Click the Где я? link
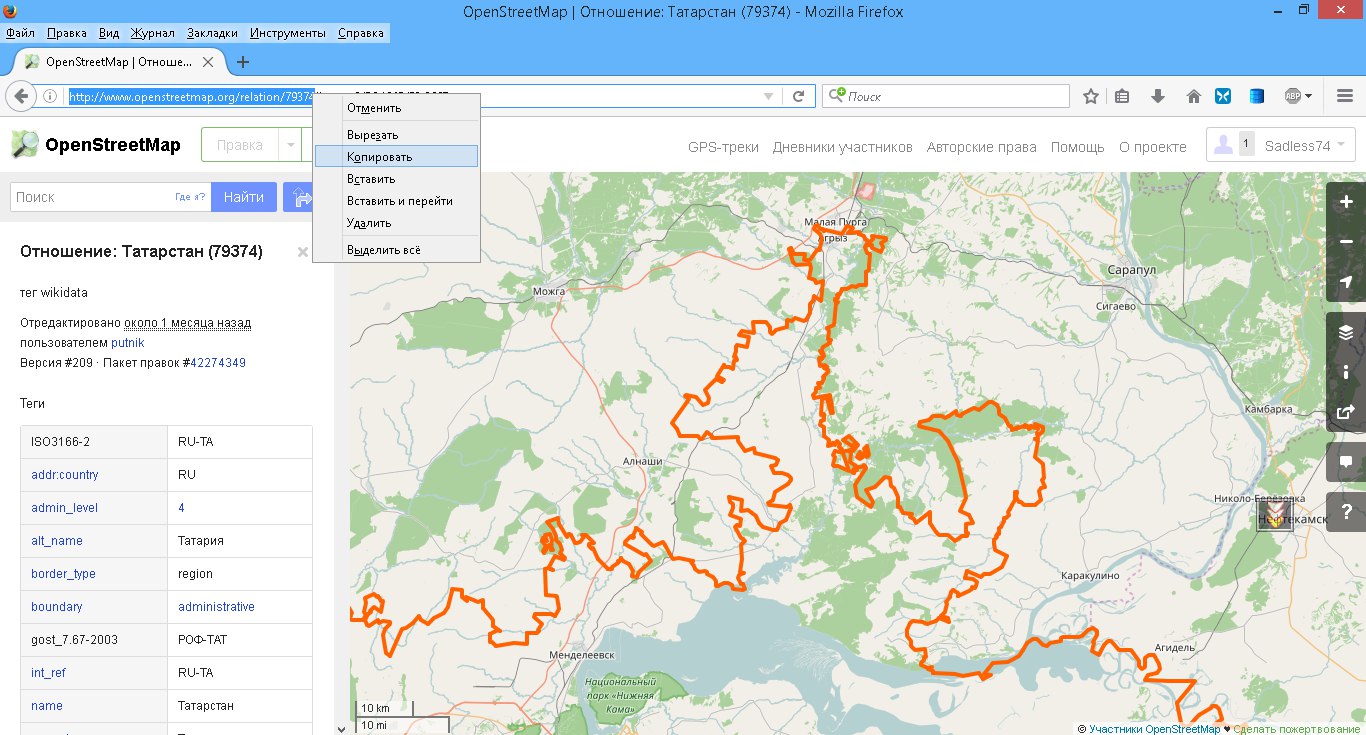Screen dimensions: 1366x735 (190, 197)
